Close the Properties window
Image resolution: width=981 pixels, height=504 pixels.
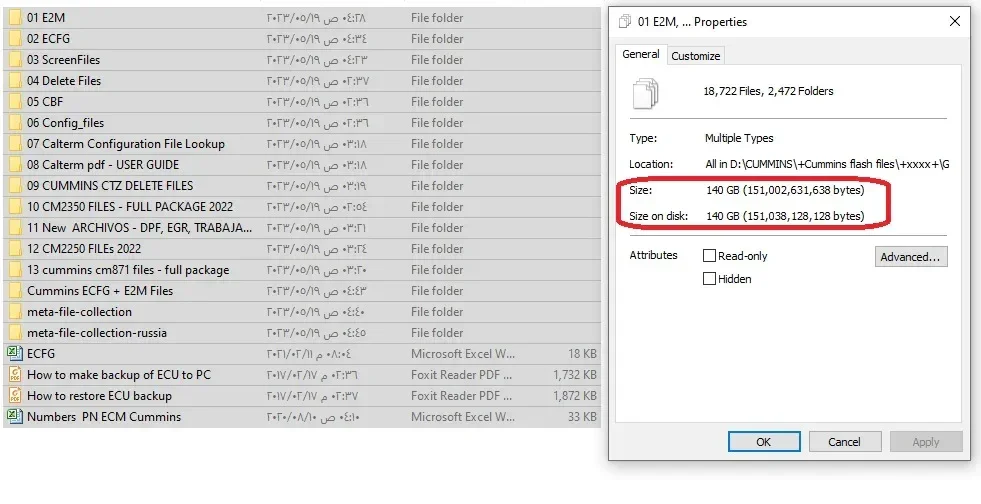pos(955,21)
